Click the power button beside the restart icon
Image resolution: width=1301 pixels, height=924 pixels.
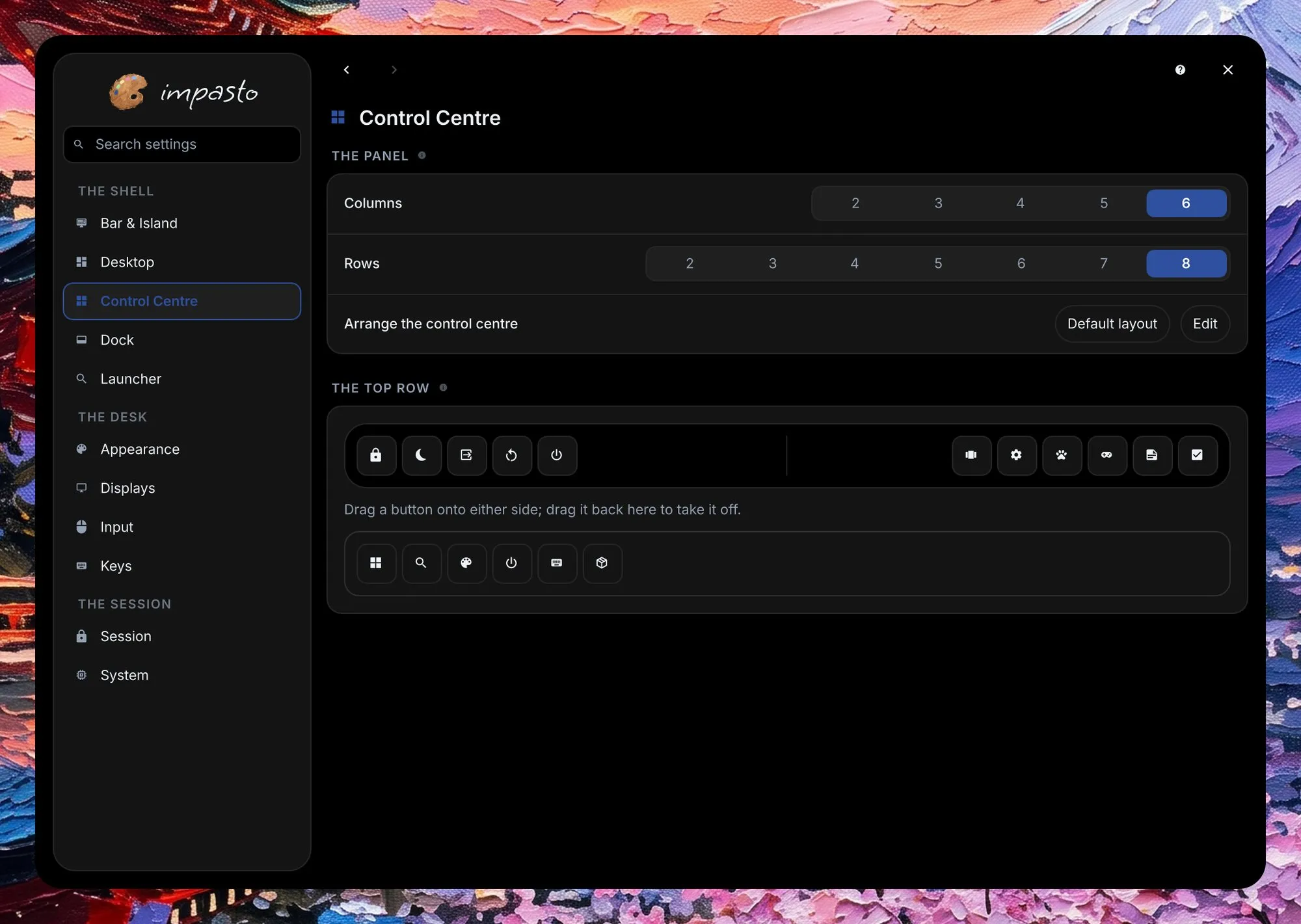557,455
